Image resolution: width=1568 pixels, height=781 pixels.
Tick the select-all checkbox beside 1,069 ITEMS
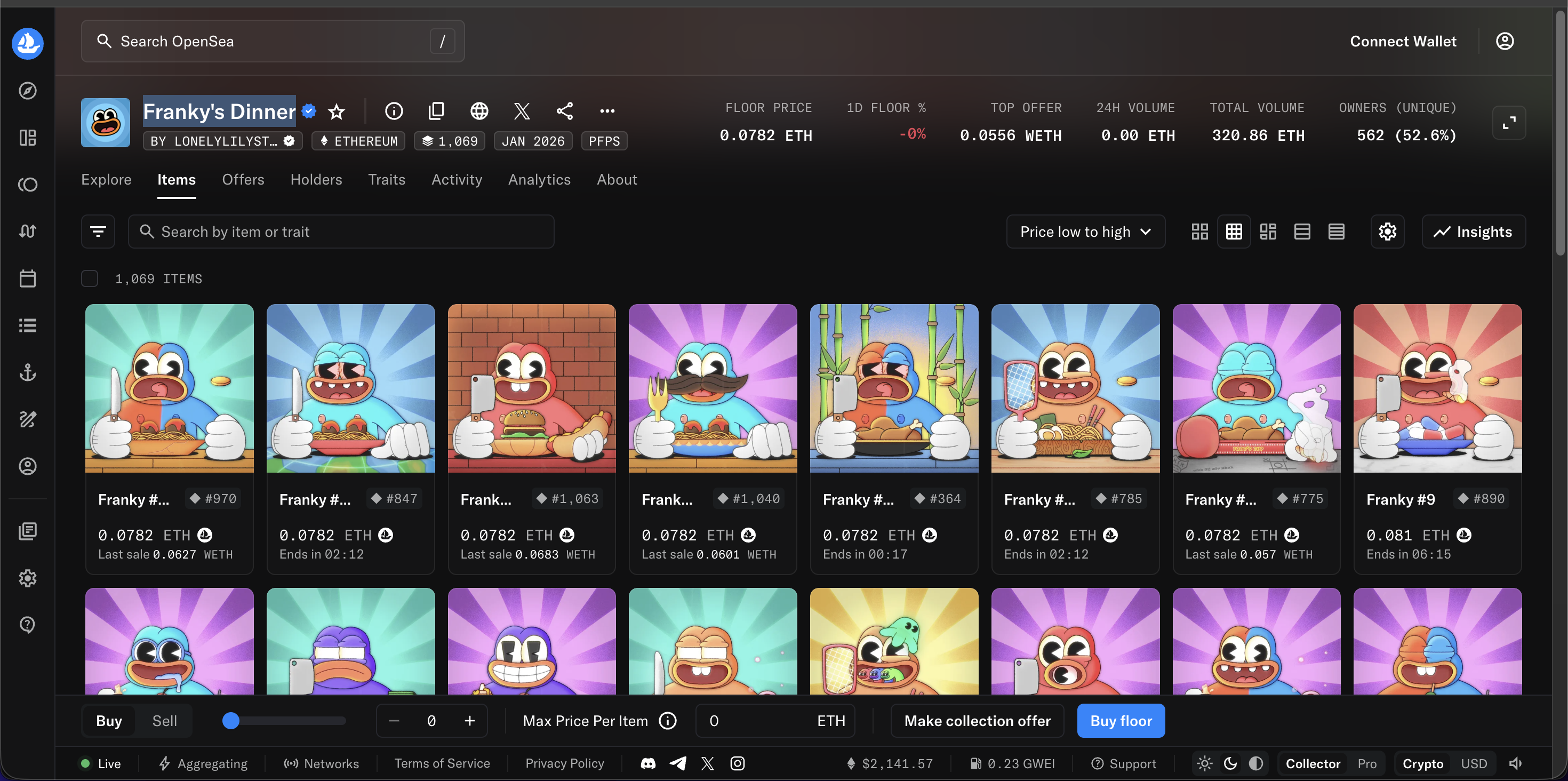coord(90,279)
